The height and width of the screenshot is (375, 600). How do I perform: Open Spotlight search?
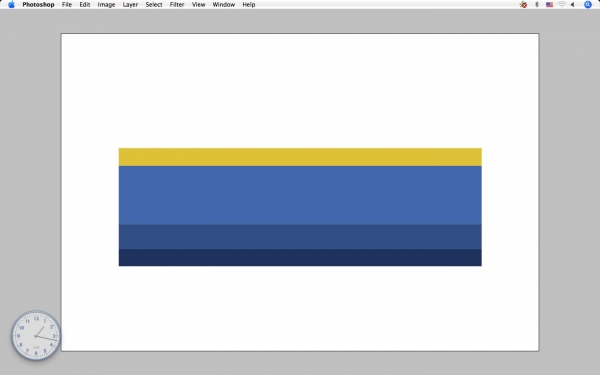tap(588, 5)
